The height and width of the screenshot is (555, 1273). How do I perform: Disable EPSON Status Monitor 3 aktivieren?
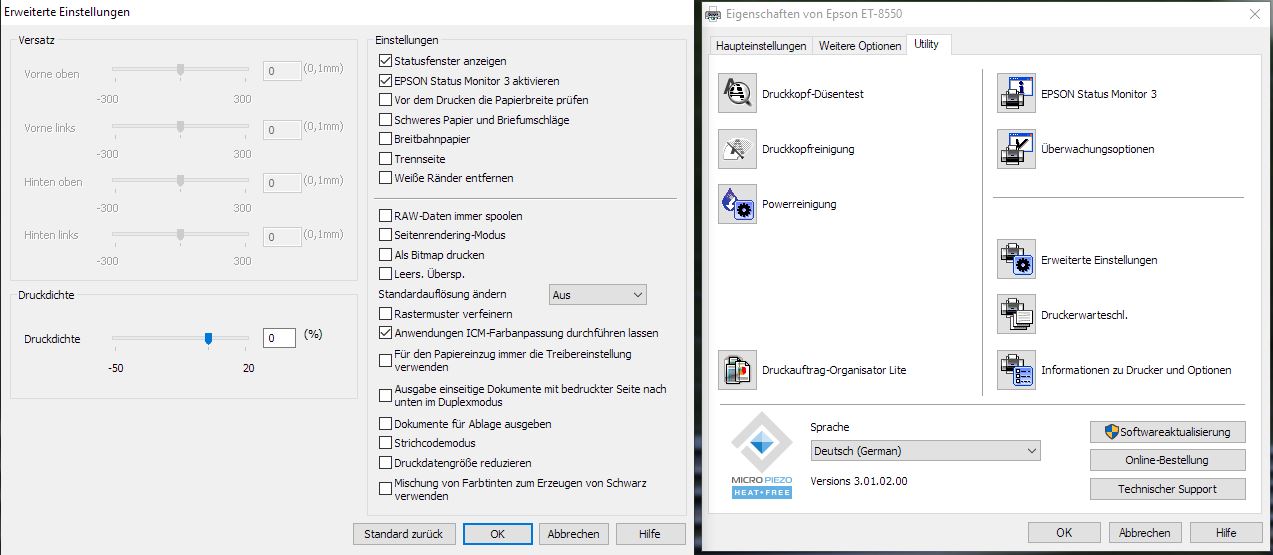point(386,81)
